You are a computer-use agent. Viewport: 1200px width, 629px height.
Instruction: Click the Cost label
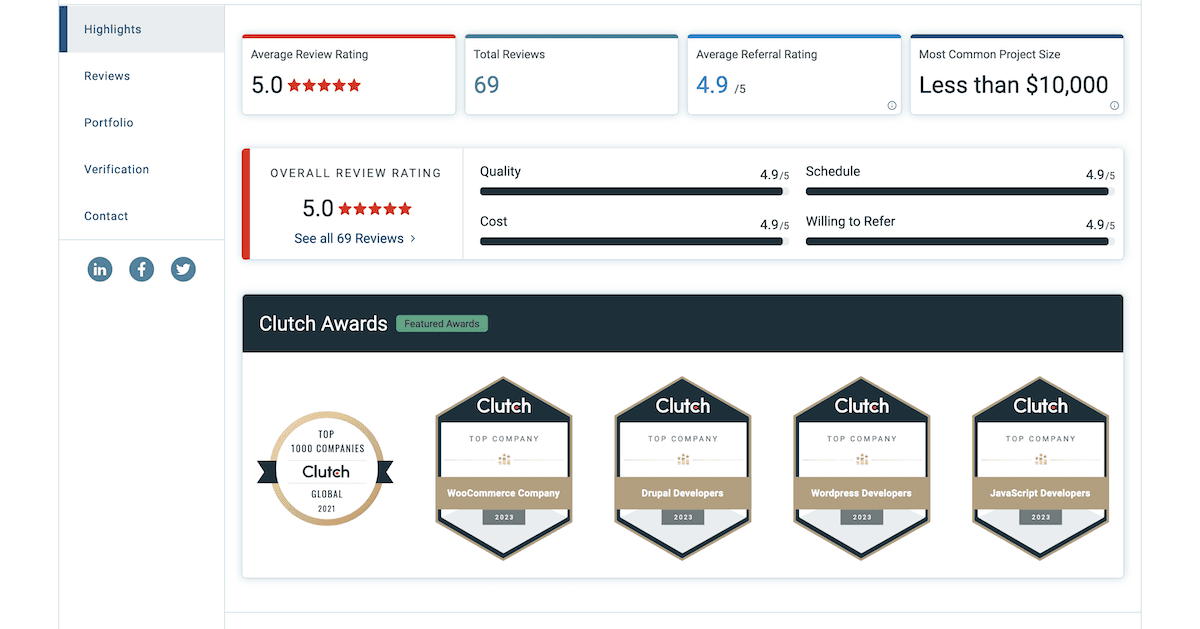(494, 221)
